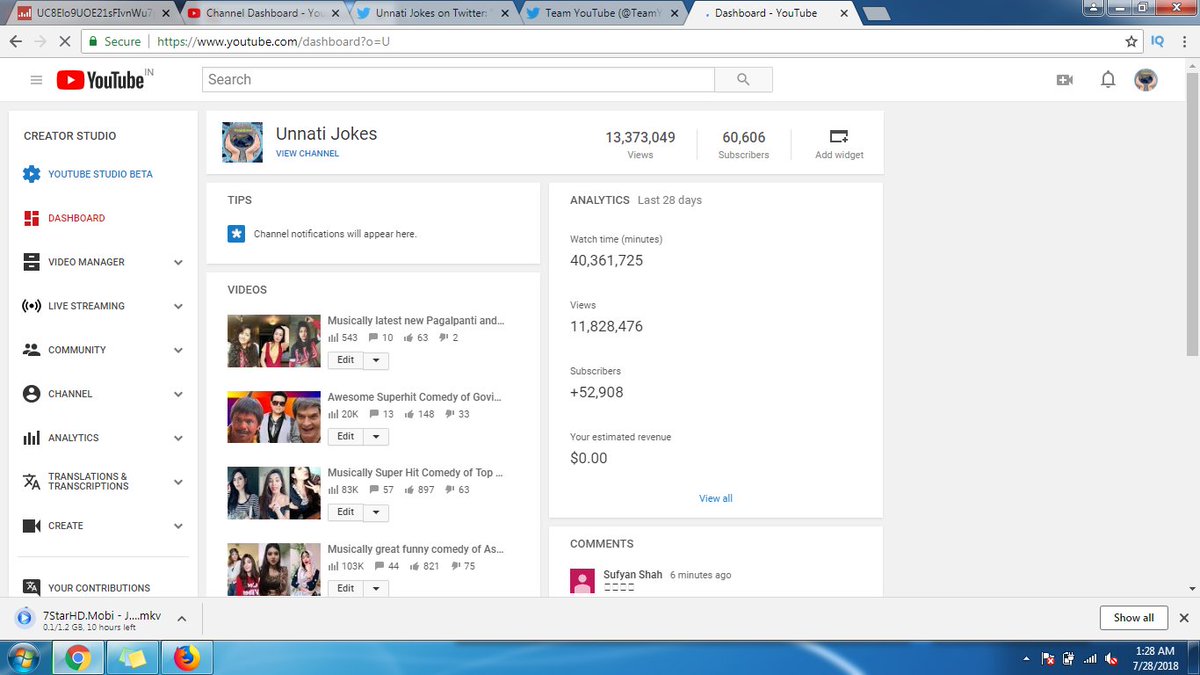
Task: Click the star icon in Tips
Action: tap(236, 234)
